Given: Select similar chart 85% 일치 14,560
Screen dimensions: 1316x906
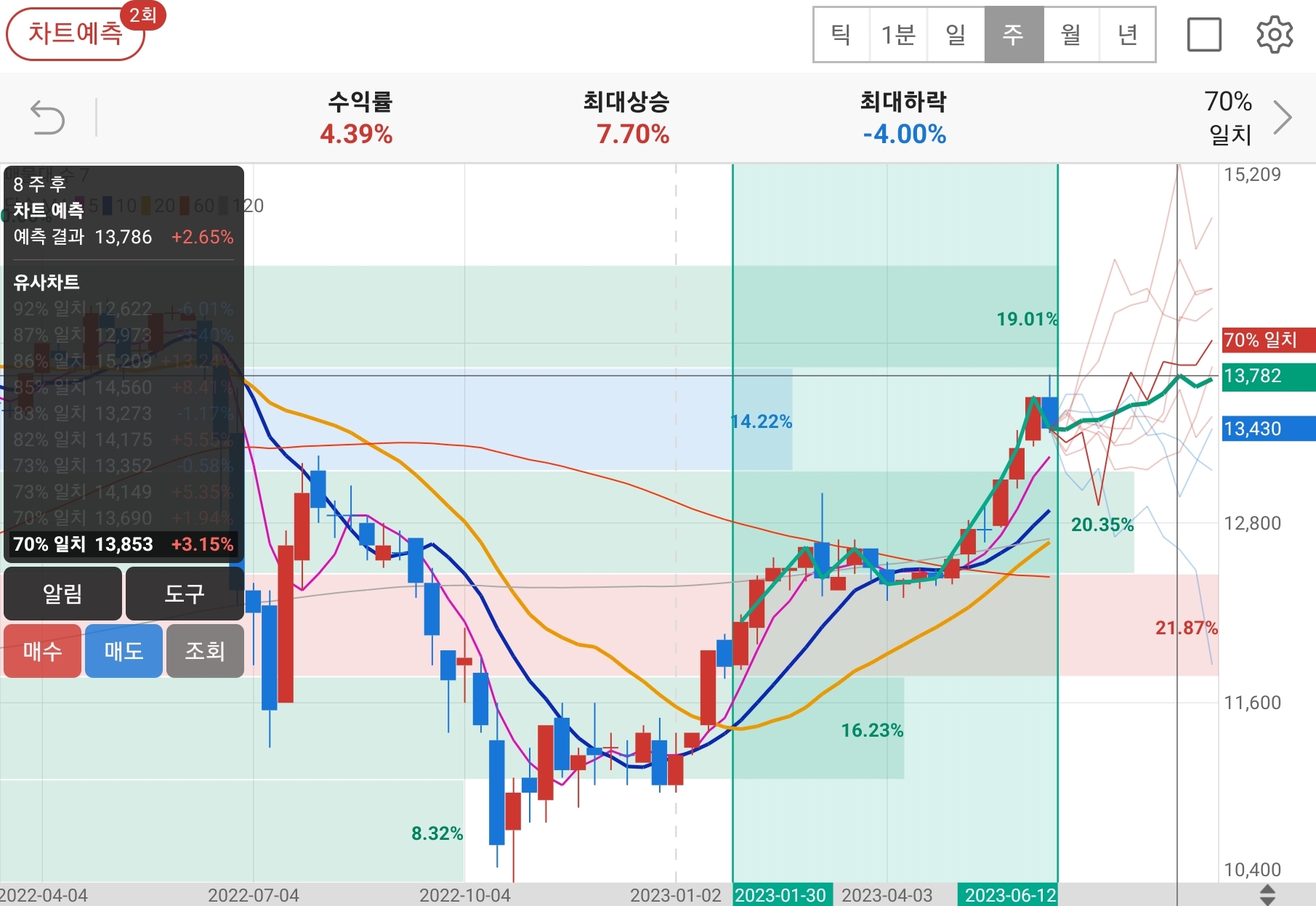Looking at the screenshot, I should click(x=124, y=387).
